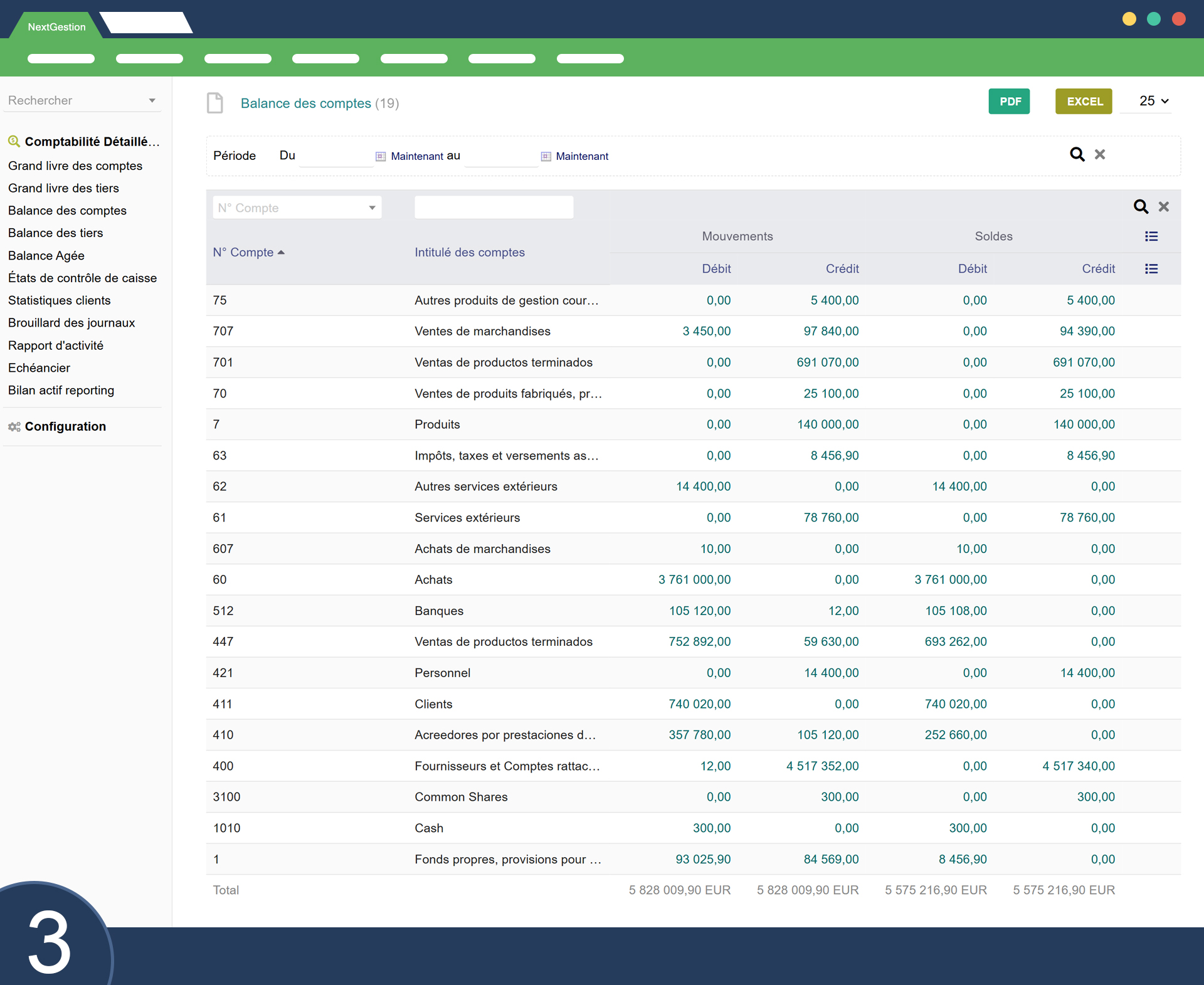The height and width of the screenshot is (985, 1204).
Task: Open the start date calendar picker icon
Action: point(381,156)
